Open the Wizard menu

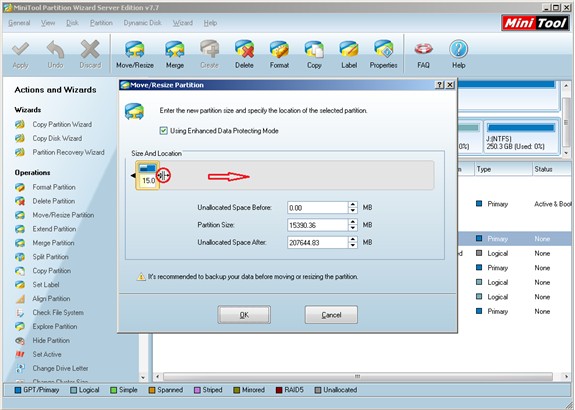tap(183, 23)
